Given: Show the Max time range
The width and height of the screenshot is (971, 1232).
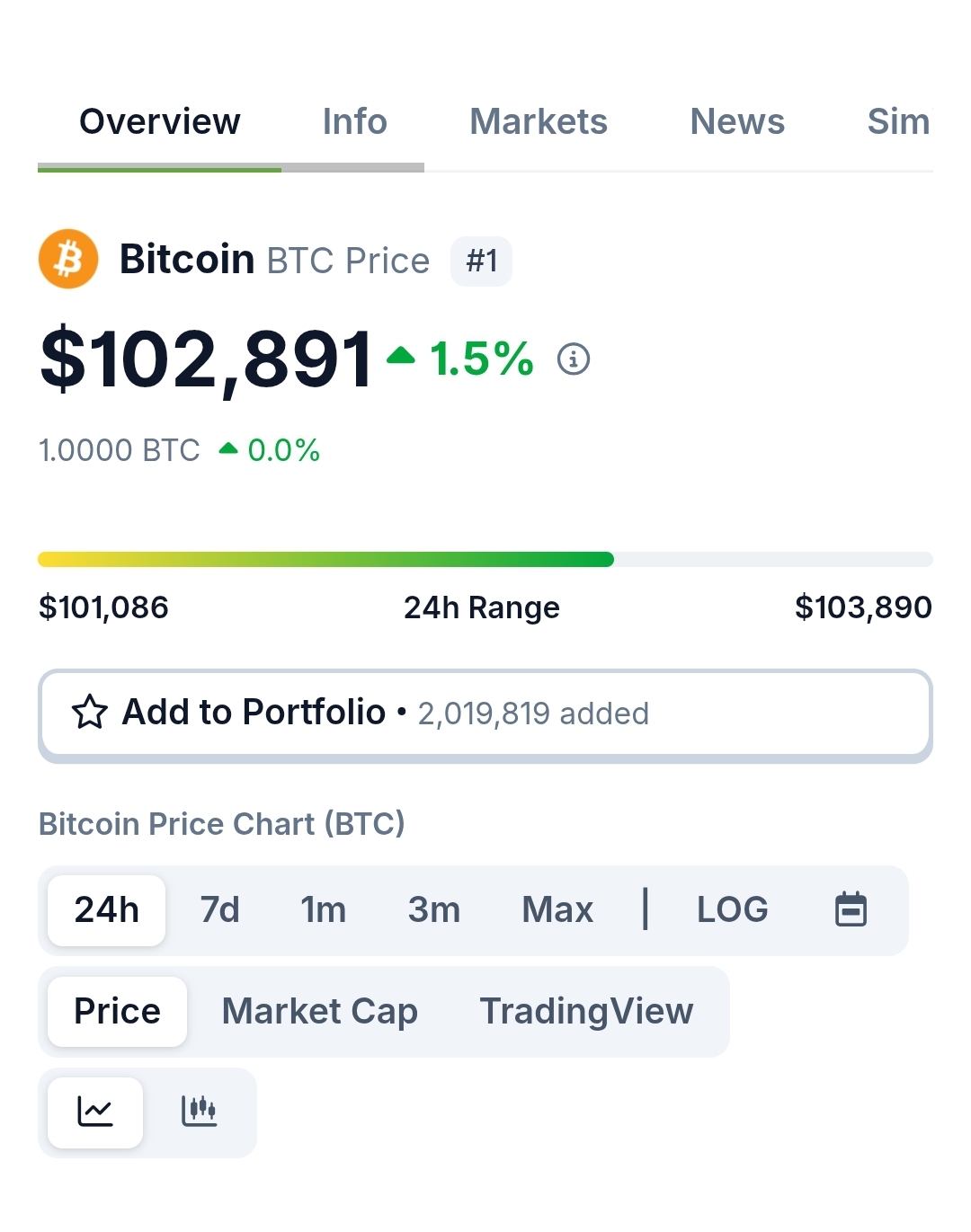Looking at the screenshot, I should [x=557, y=909].
